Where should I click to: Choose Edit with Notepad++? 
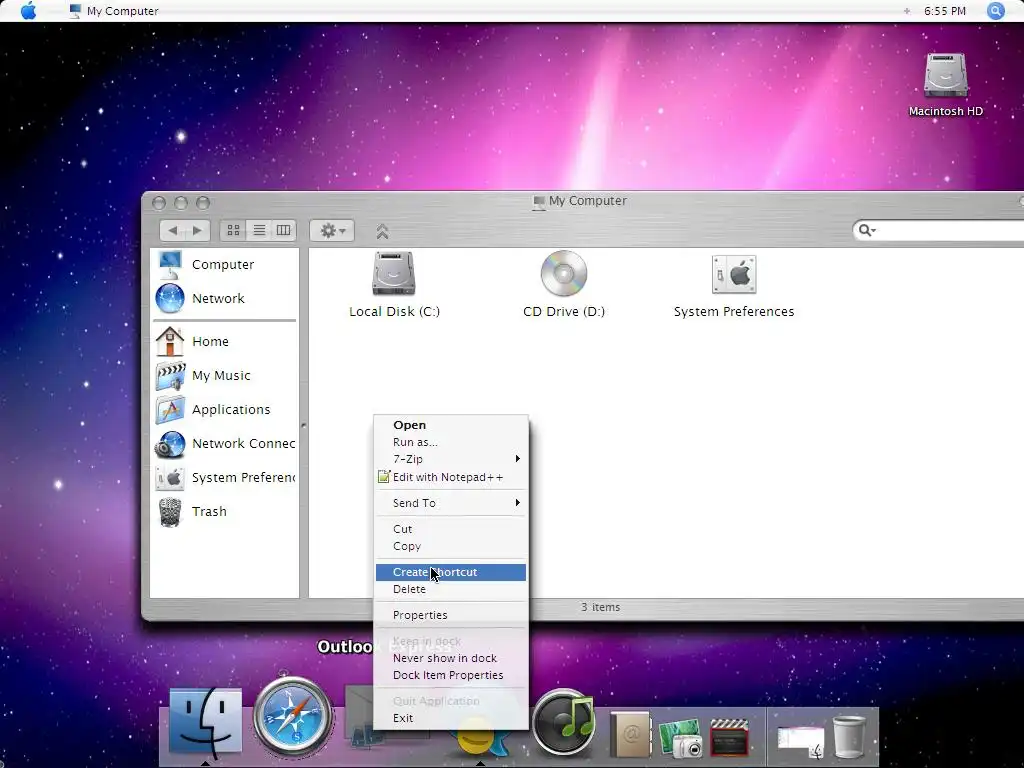tap(451, 477)
